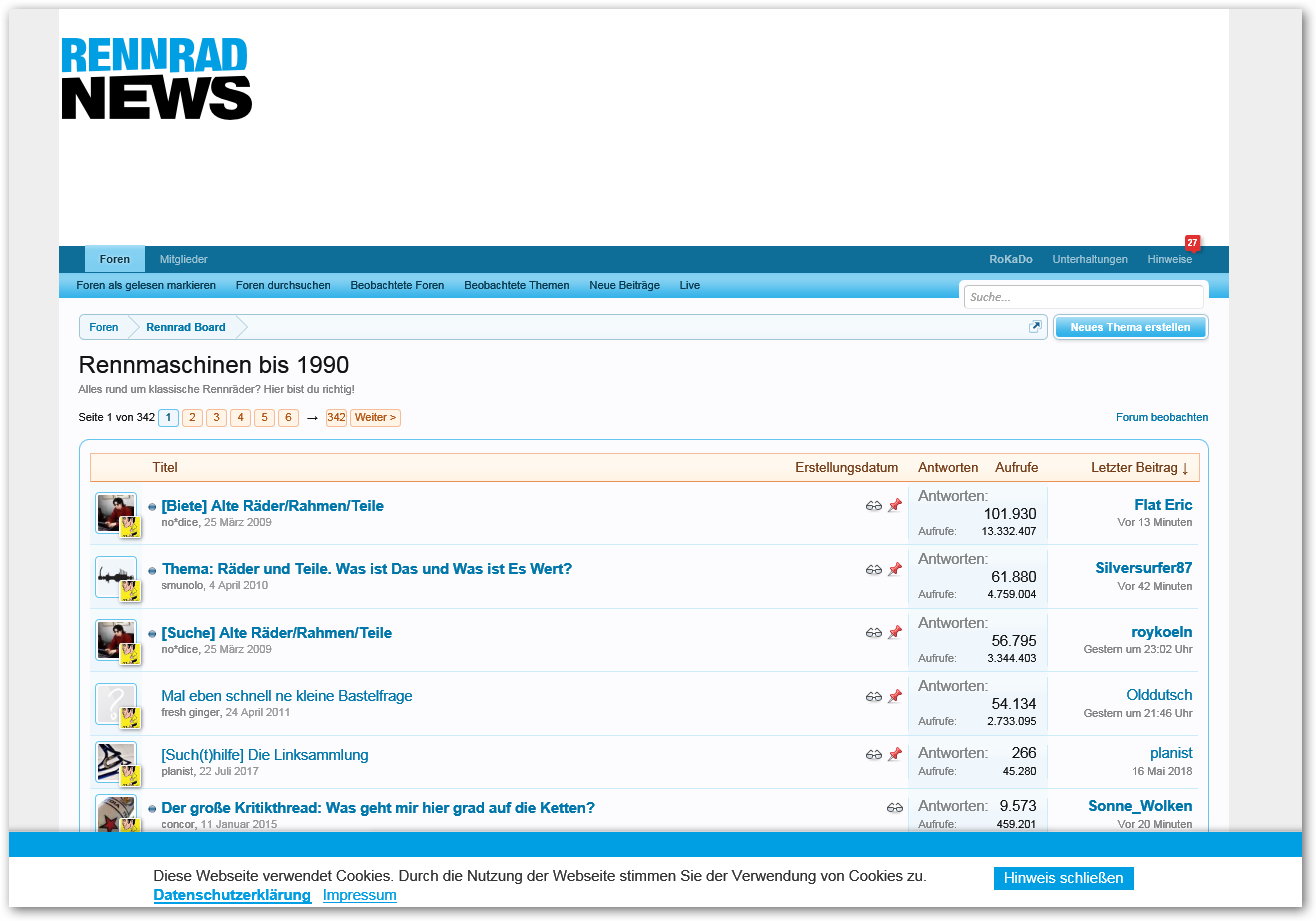Click into the Suche search field
The image size is (1316, 921).
(x=1083, y=297)
